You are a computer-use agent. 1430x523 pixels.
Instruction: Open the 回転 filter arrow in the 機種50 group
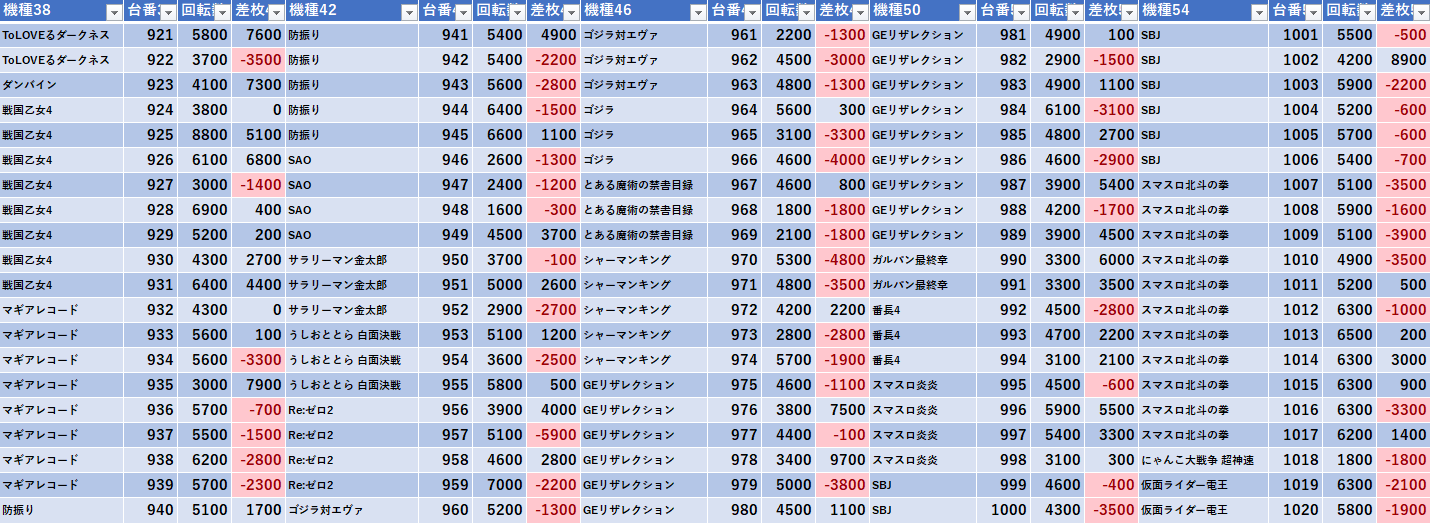(x=1074, y=12)
